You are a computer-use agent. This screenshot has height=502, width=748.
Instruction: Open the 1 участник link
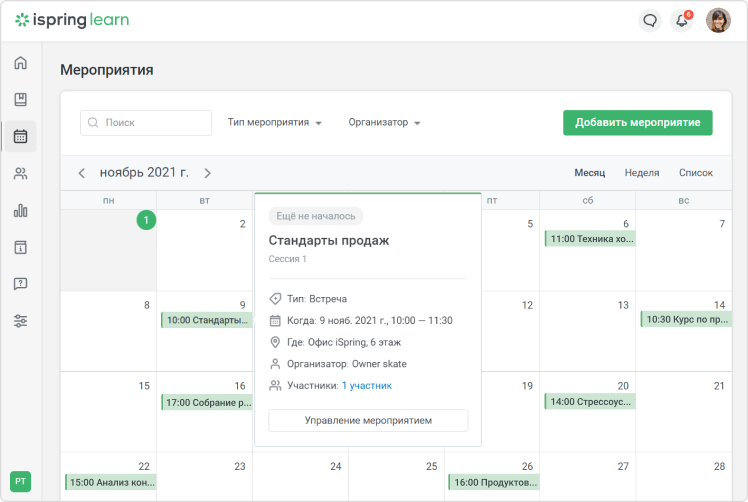tap(366, 385)
